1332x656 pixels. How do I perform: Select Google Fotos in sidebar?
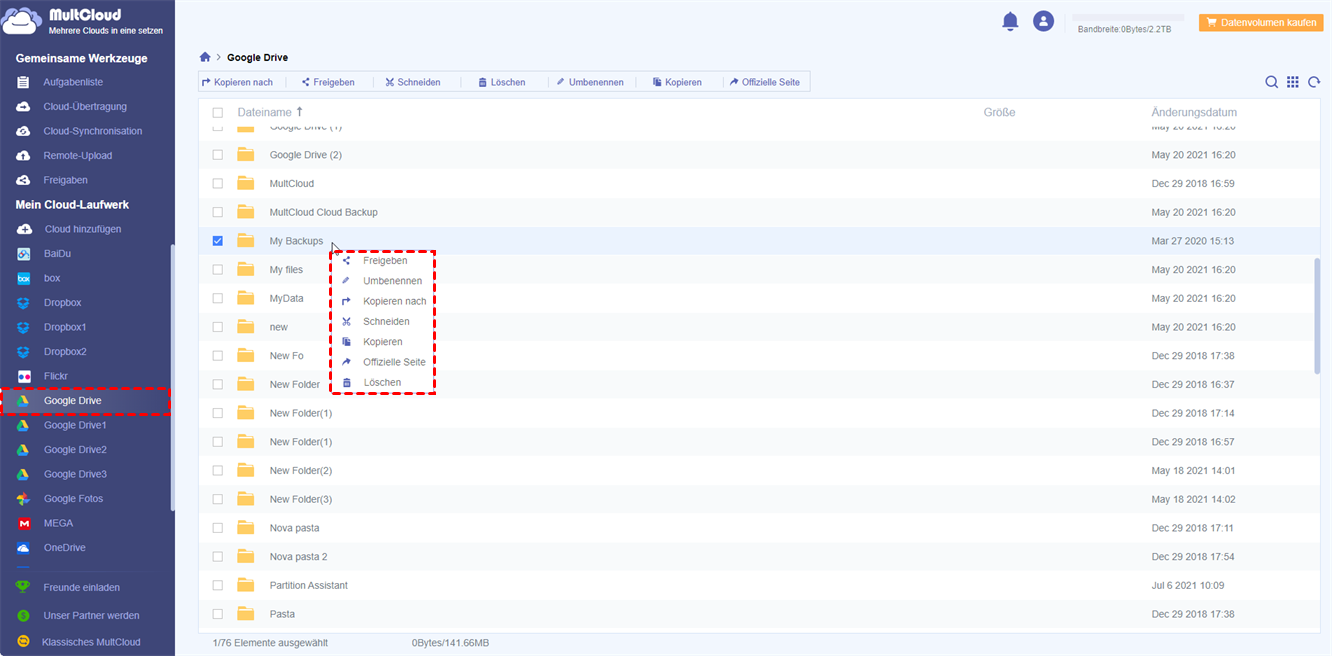tap(73, 498)
